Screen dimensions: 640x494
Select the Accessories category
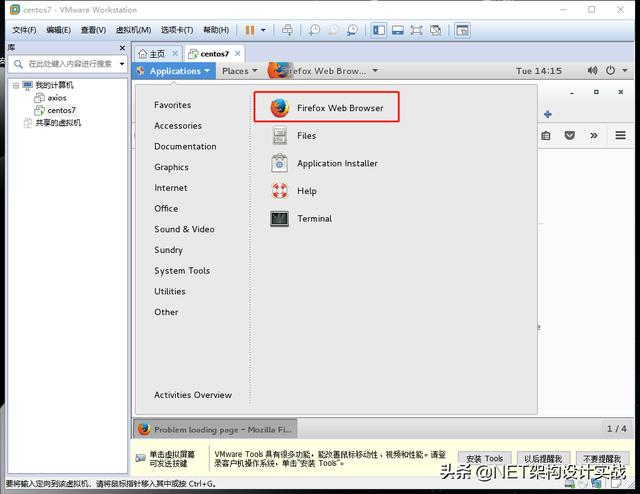pos(178,126)
